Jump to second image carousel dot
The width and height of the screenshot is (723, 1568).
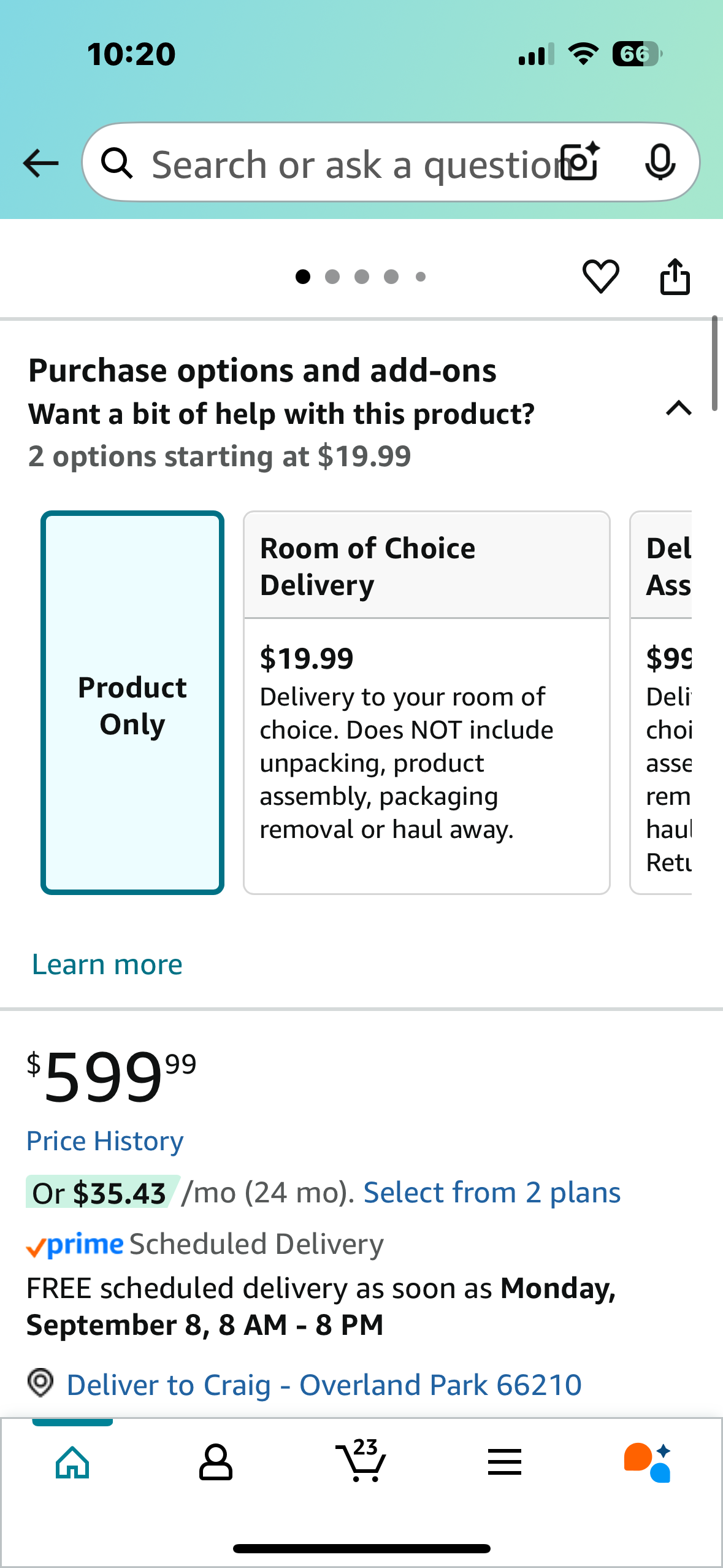click(332, 277)
